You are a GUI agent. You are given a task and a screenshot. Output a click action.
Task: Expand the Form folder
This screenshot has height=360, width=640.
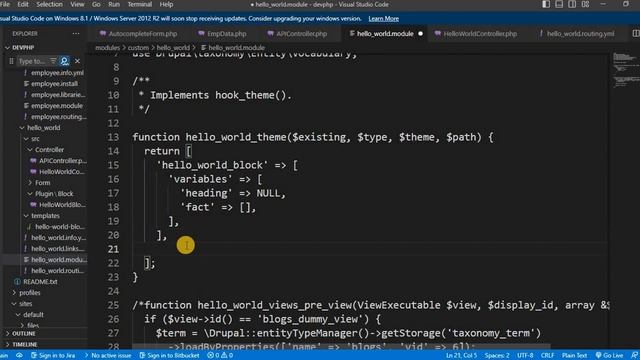tap(42, 183)
